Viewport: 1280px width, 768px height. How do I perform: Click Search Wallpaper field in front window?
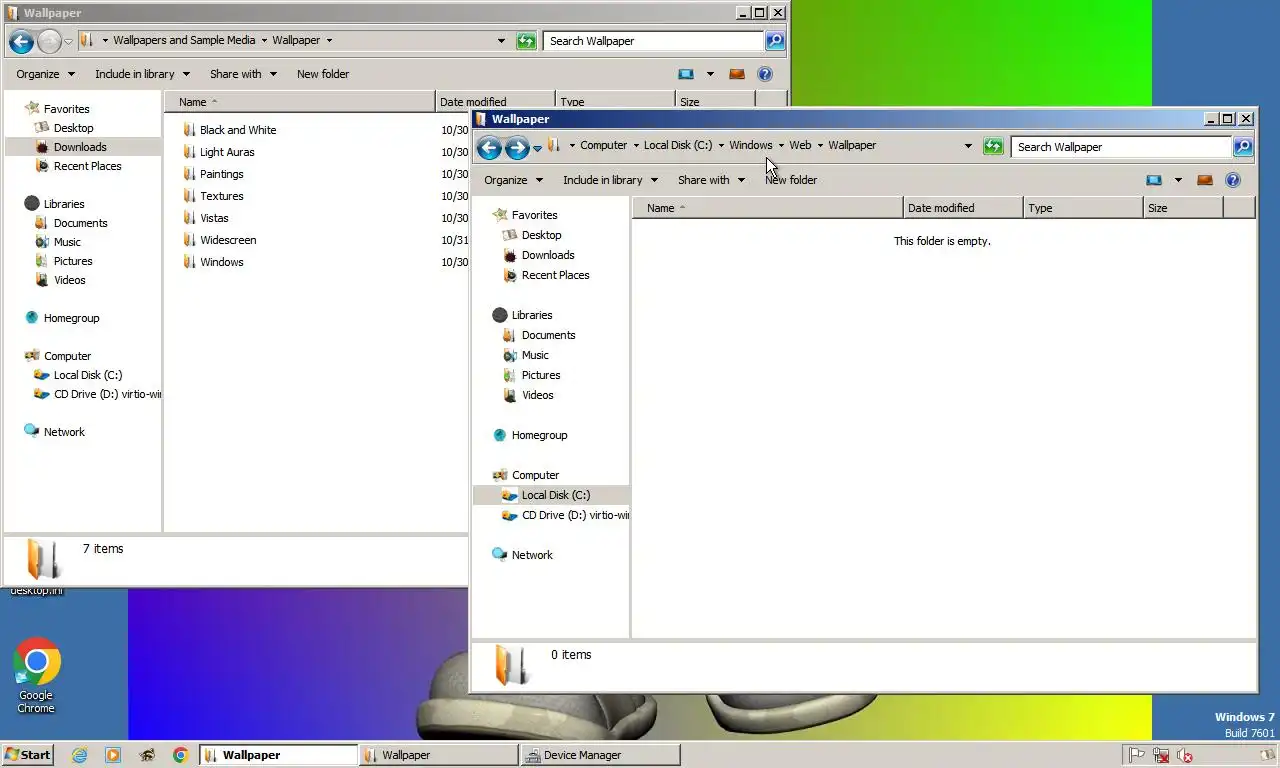[1120, 147]
